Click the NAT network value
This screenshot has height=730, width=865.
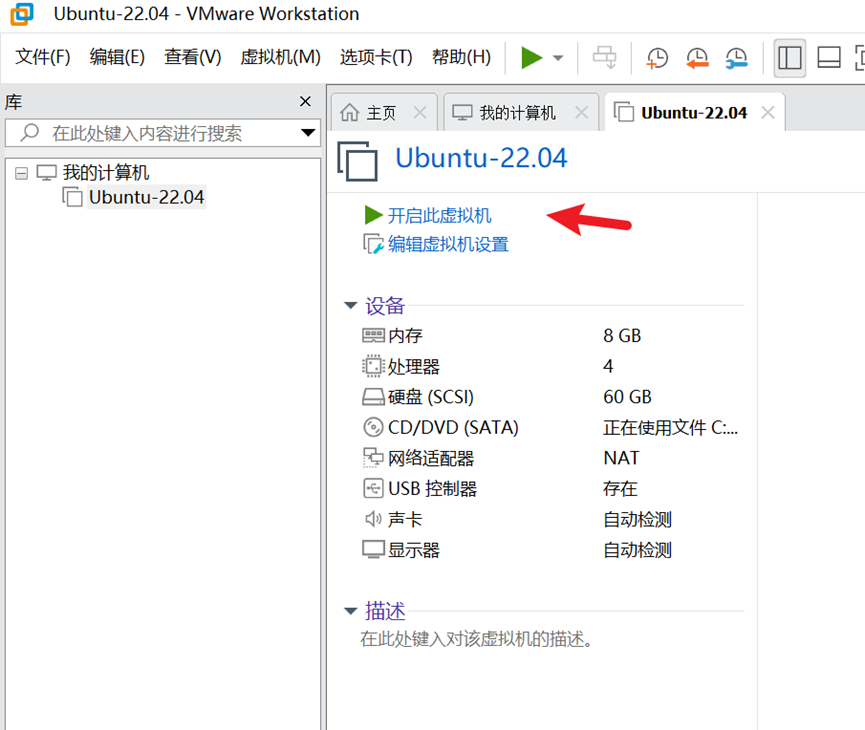coord(621,458)
